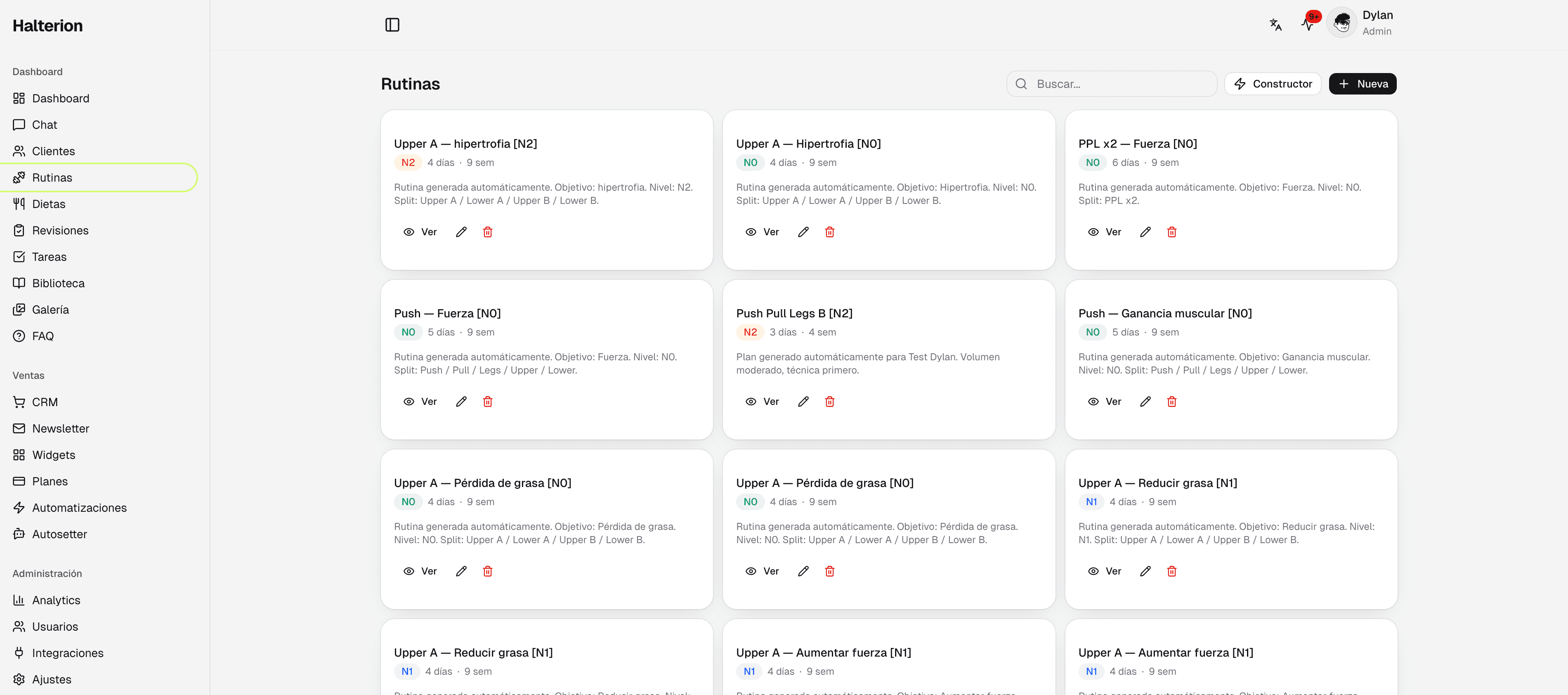
Task: Edit the "Push — Ganancia muscular [N0]" routine
Action: 1145,402
